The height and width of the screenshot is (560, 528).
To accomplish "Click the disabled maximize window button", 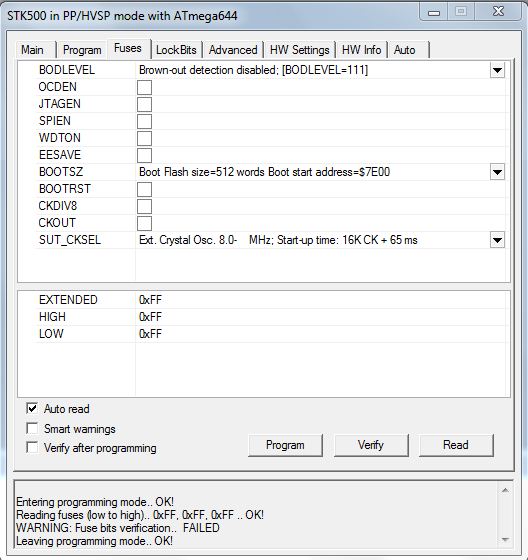I will [x=461, y=11].
